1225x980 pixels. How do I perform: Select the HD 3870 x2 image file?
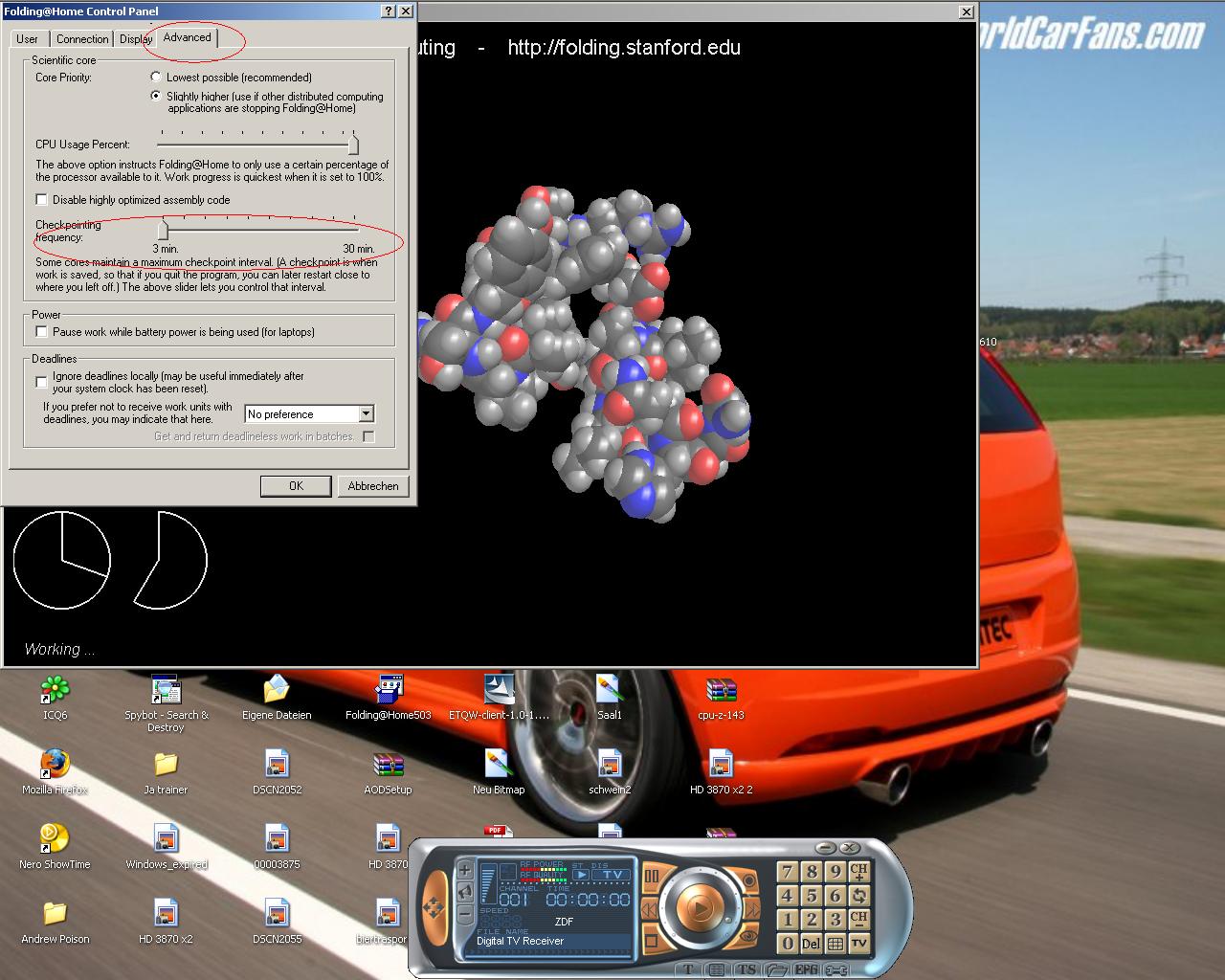[166, 922]
